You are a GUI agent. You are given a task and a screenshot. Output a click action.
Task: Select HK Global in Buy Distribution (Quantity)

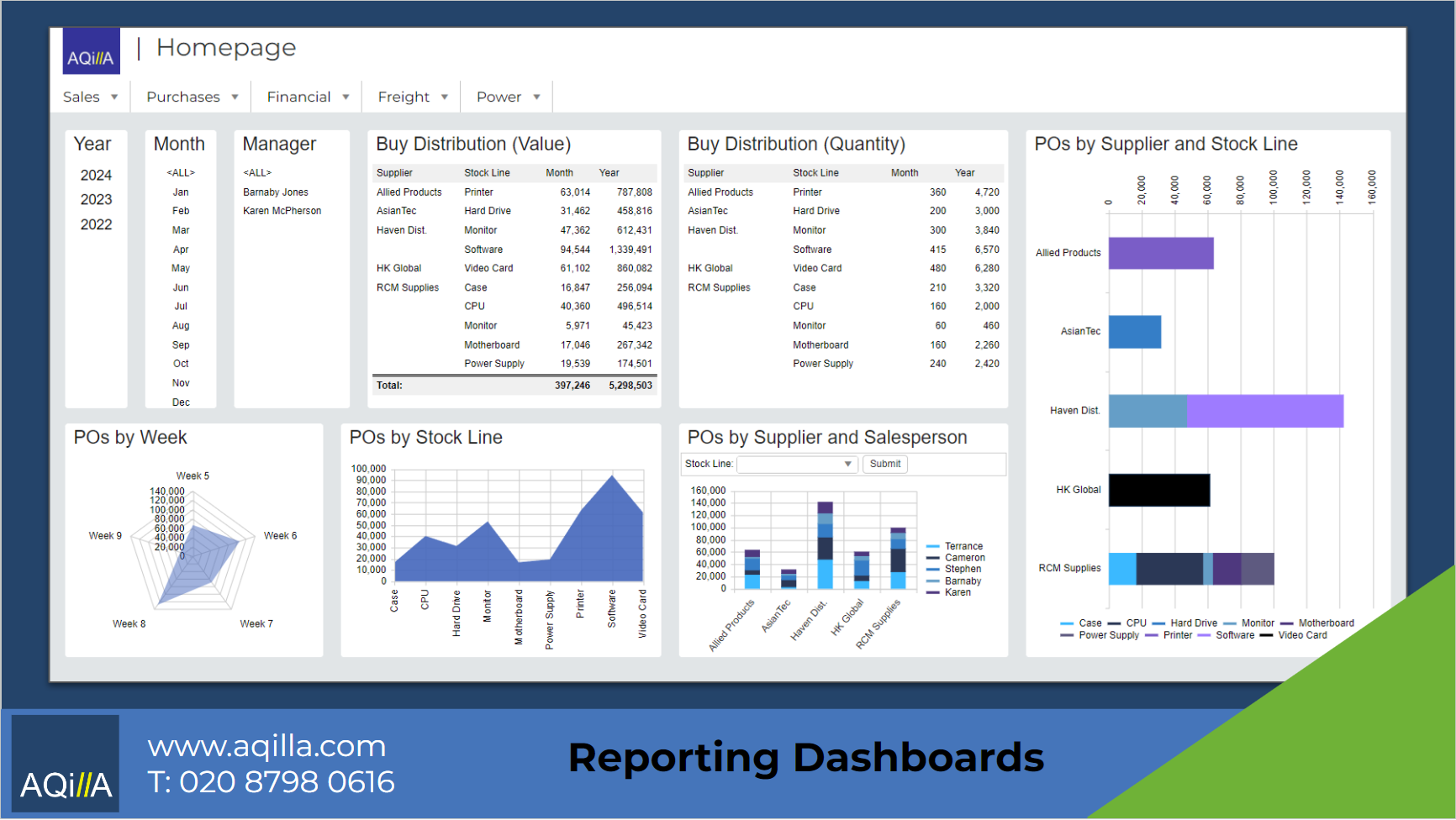tap(710, 268)
